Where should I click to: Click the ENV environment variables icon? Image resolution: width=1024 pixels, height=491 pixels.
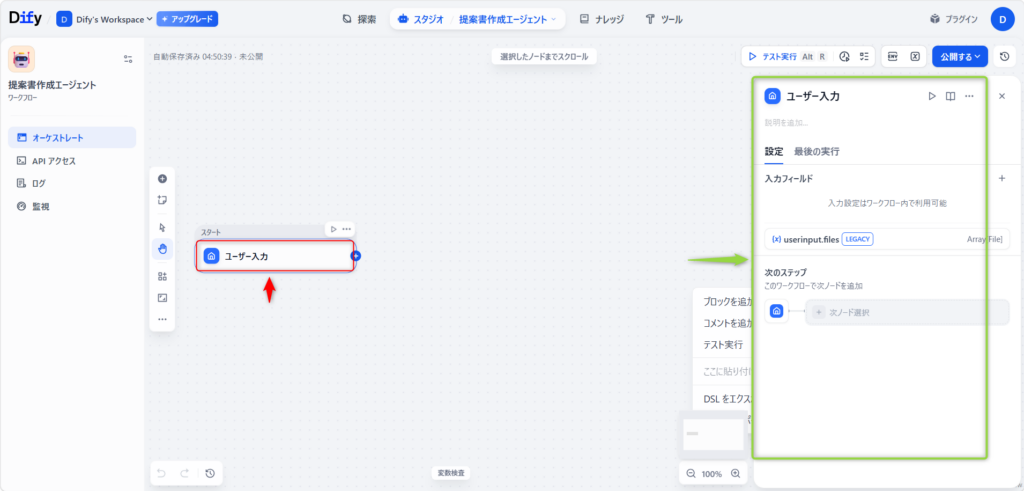pos(893,56)
